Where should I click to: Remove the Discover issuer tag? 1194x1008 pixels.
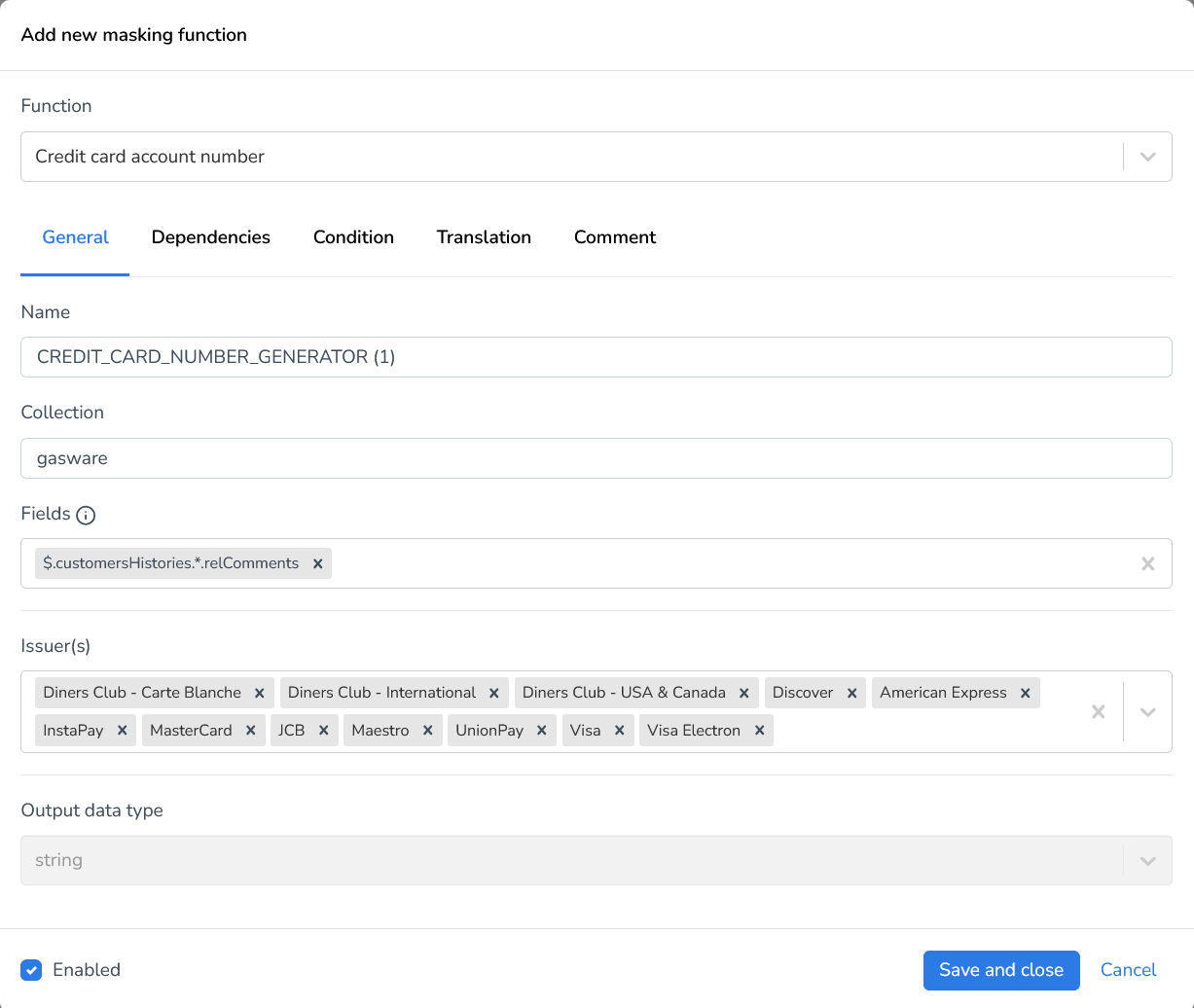(850, 693)
